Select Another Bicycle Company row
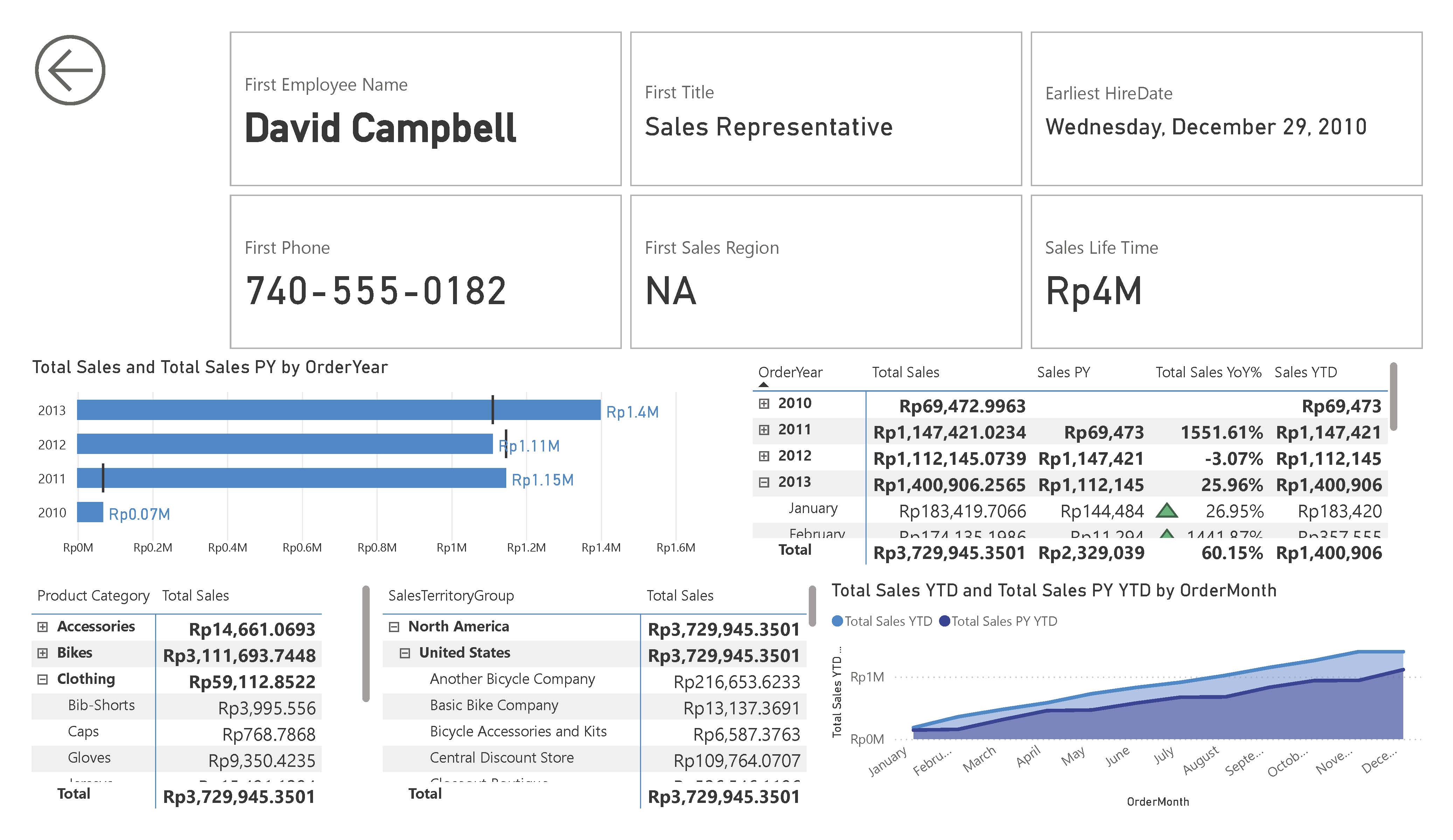 coord(512,679)
